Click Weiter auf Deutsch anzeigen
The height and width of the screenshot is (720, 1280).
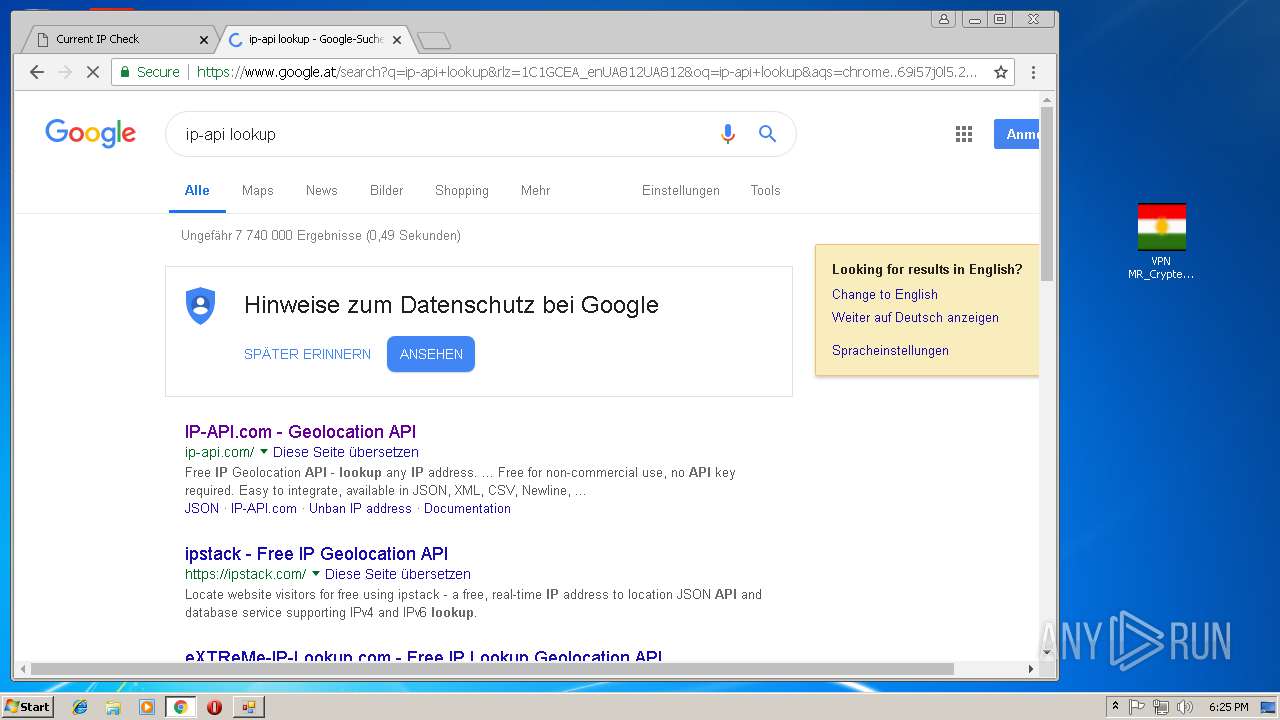point(915,317)
